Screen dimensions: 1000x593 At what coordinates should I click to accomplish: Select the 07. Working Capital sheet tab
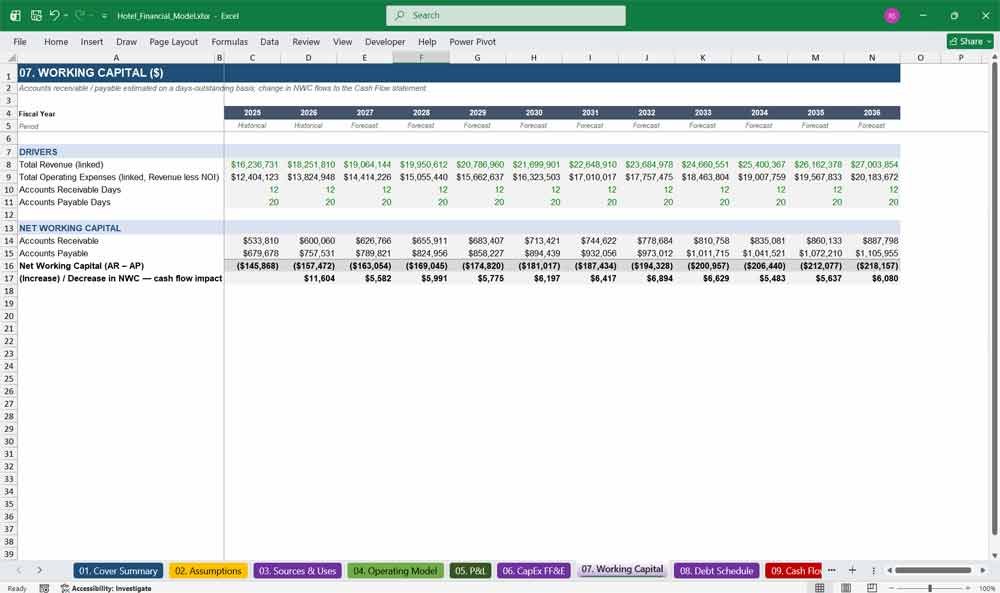coord(622,569)
